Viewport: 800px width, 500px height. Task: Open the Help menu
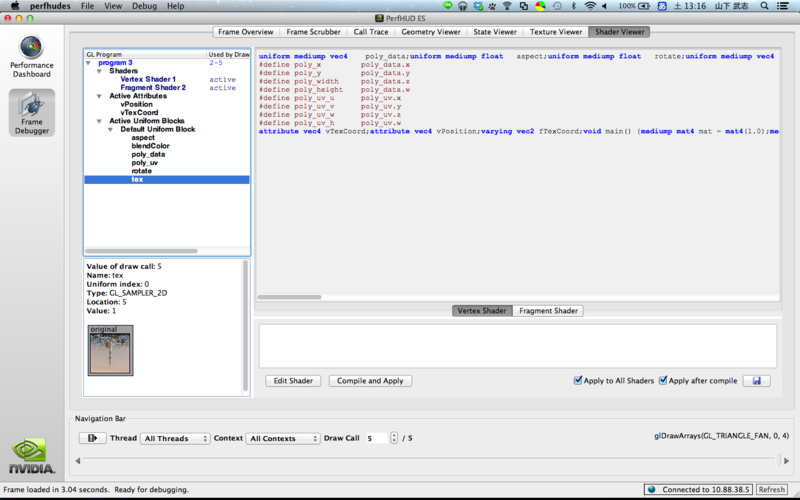pos(176,6)
